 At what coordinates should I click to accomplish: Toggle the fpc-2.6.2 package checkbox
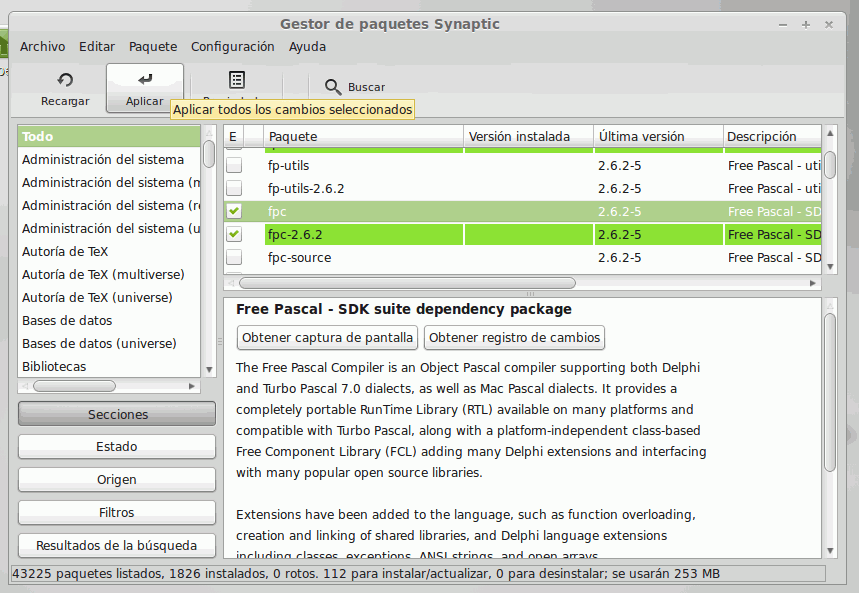tap(234, 234)
